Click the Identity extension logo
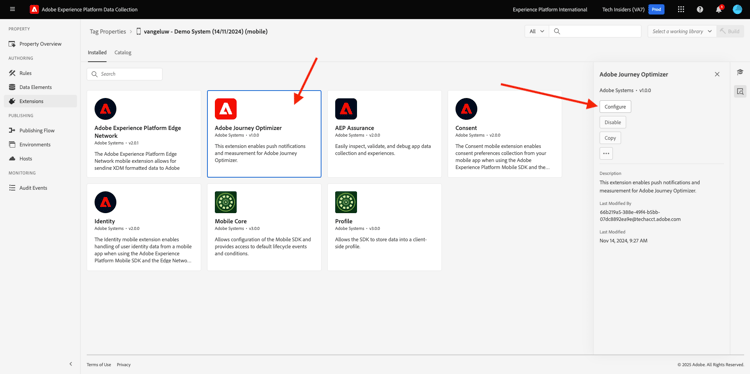 pyautogui.click(x=105, y=202)
